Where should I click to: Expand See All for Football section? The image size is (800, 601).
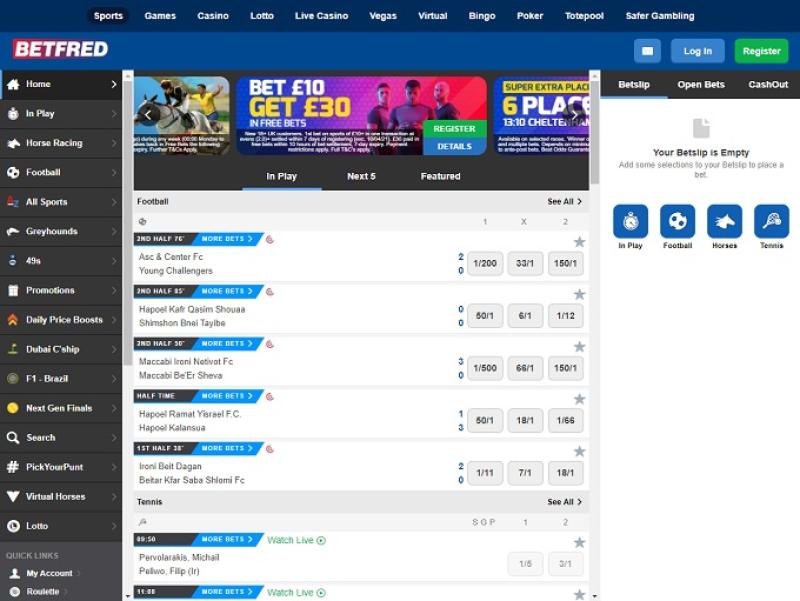tap(564, 202)
